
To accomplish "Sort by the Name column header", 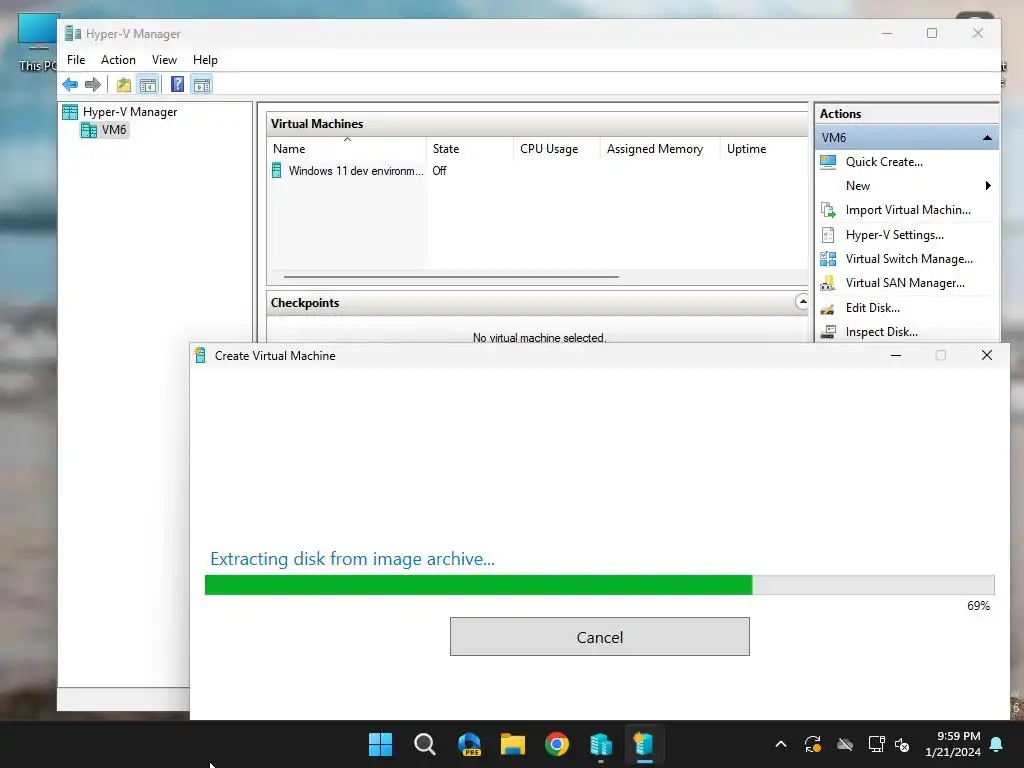I will [347, 149].
